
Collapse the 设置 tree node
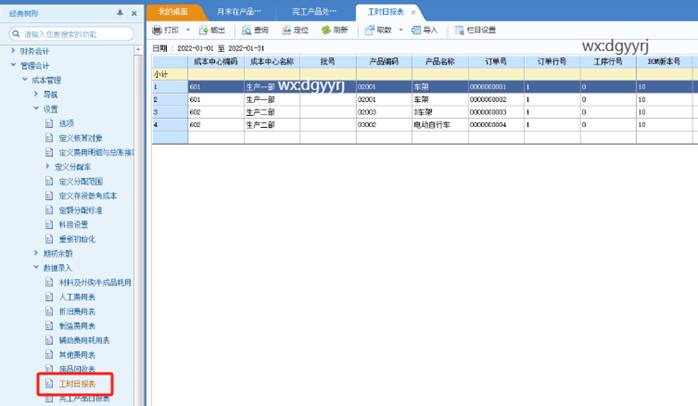click(36, 108)
